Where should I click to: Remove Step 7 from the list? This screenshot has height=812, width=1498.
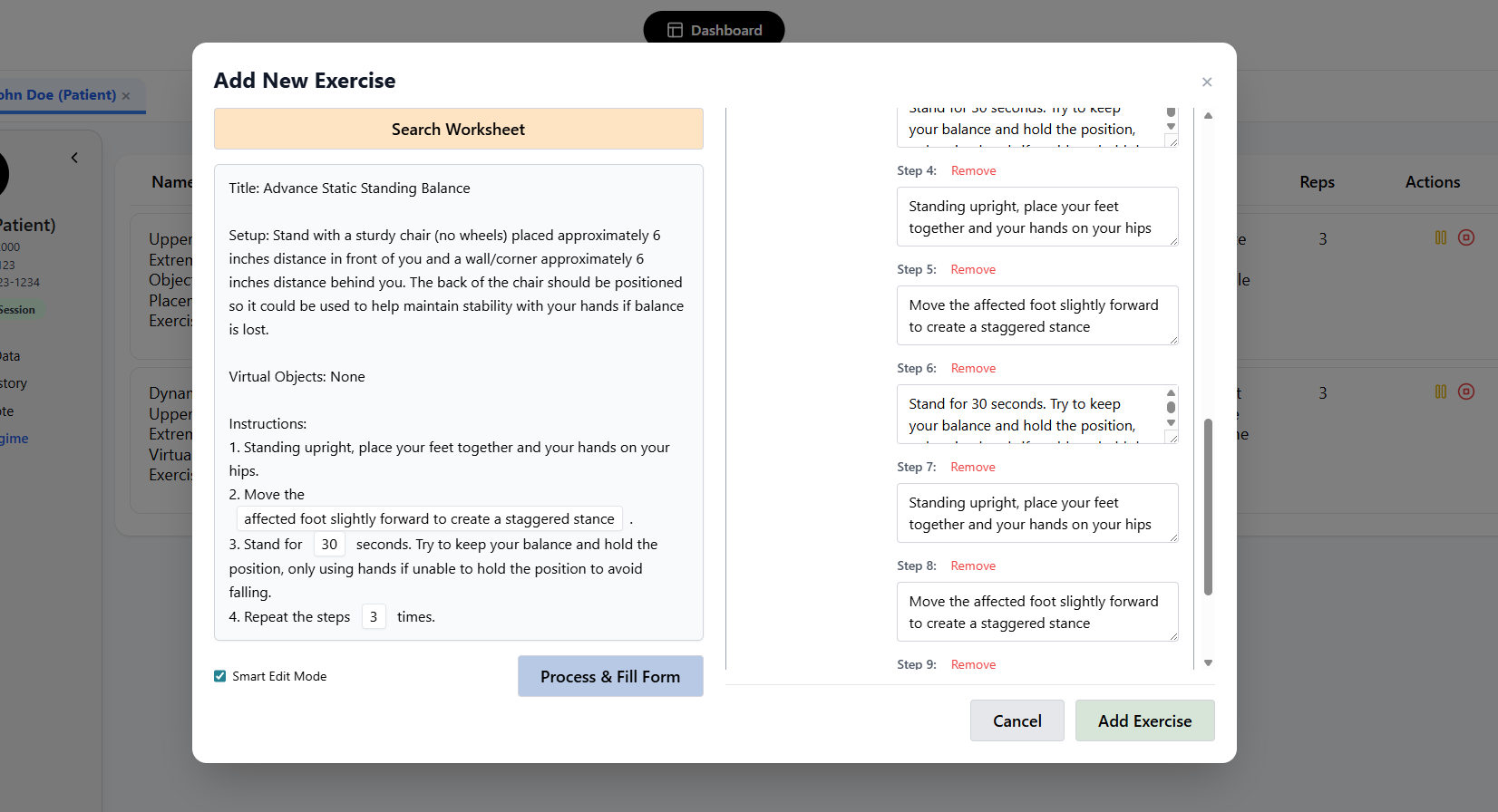pos(972,468)
